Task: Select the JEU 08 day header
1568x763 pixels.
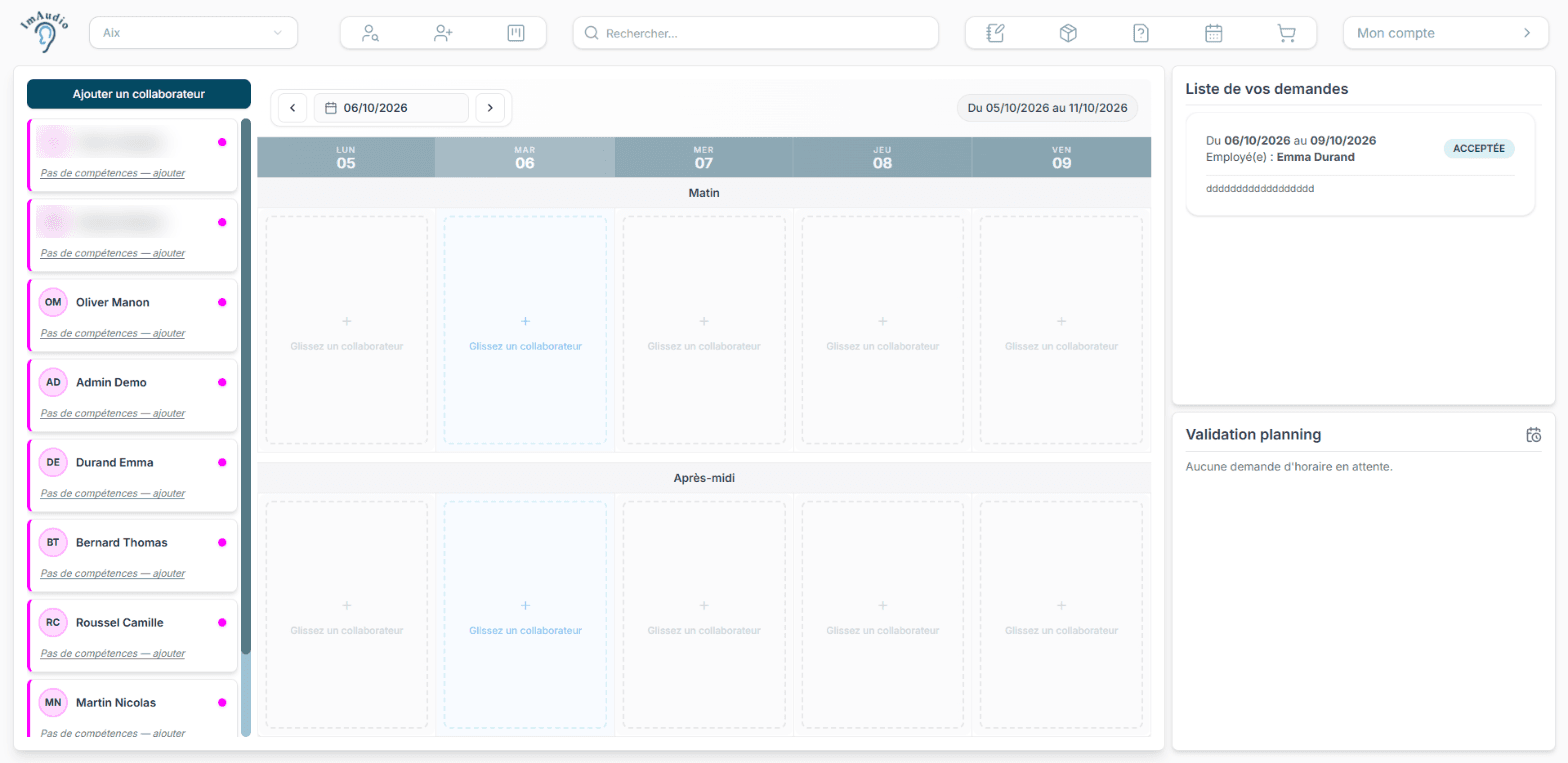Action: tap(882, 157)
